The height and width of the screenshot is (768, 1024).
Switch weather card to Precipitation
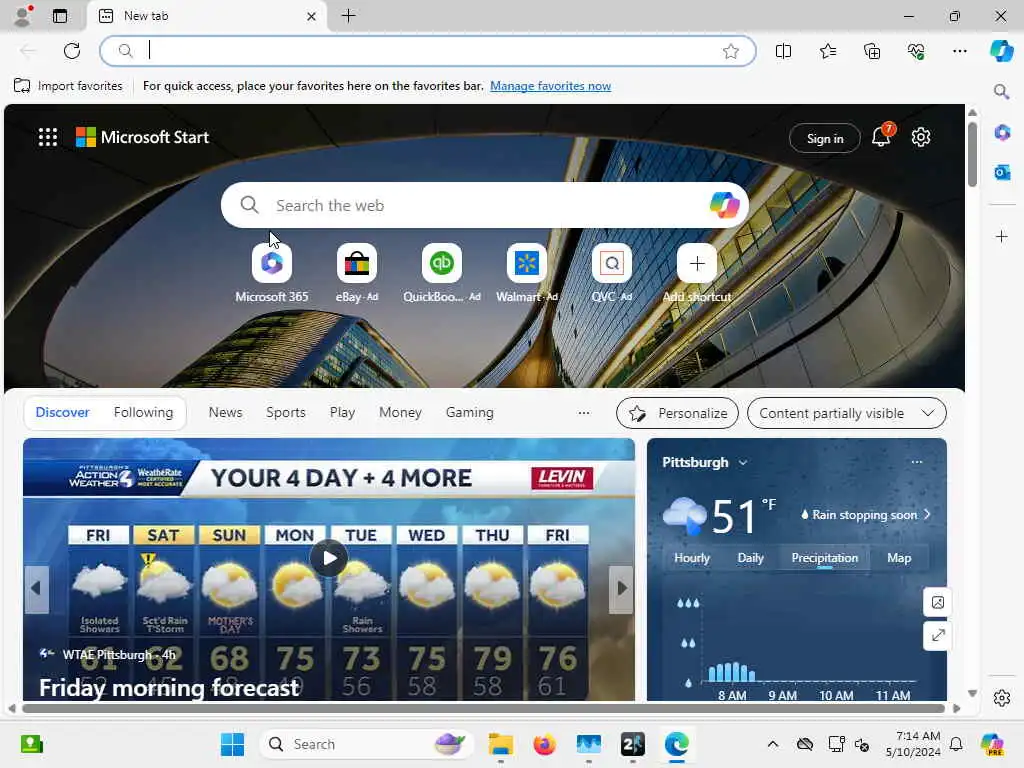click(825, 558)
